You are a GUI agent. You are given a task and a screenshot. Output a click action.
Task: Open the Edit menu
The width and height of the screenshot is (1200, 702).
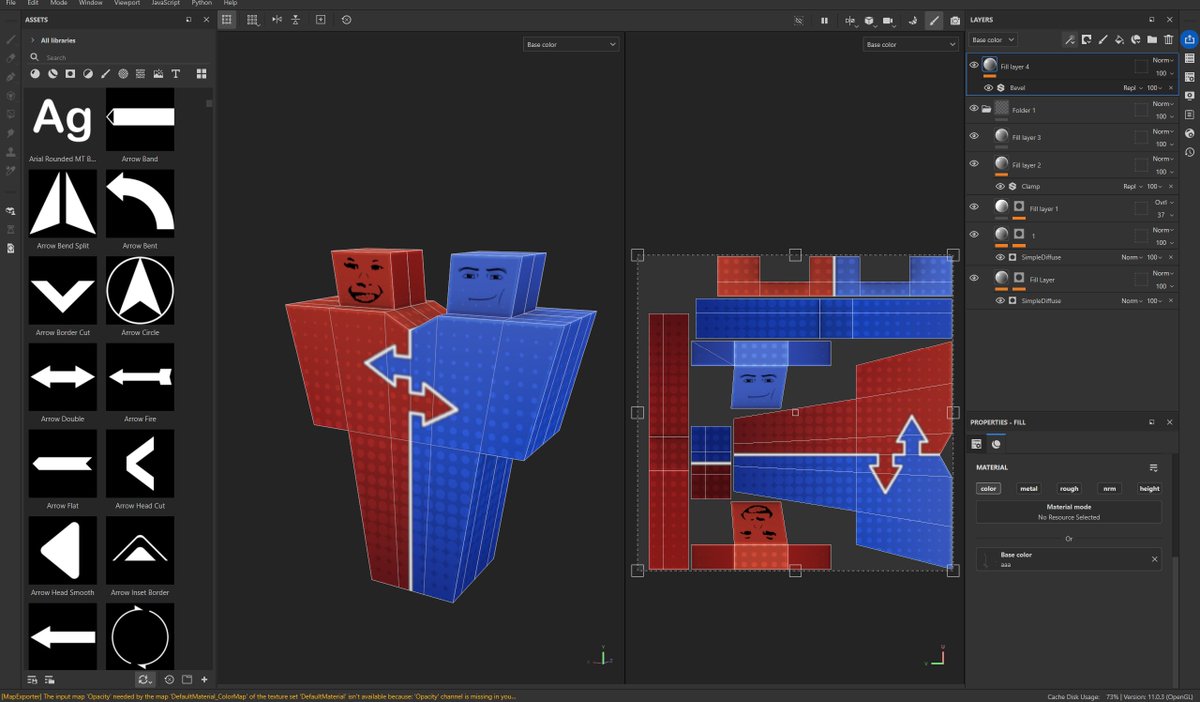click(33, 4)
